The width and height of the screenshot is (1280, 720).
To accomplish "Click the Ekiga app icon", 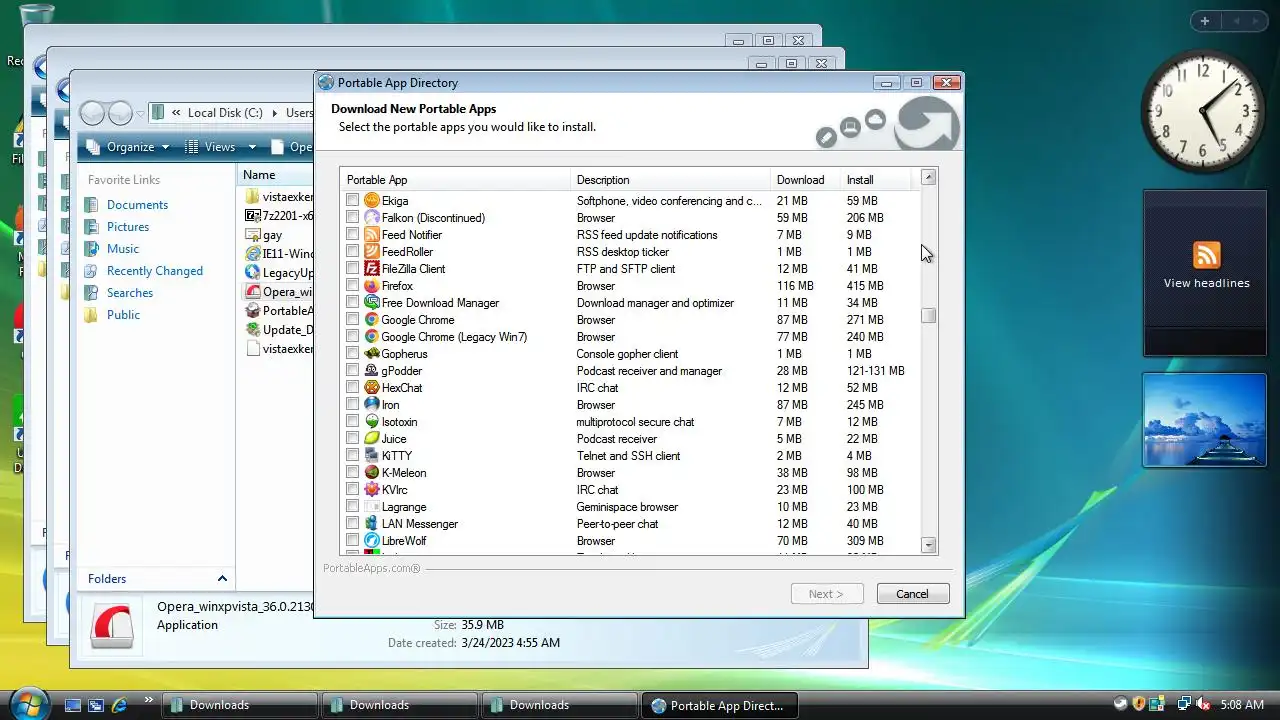I will coord(372,201).
